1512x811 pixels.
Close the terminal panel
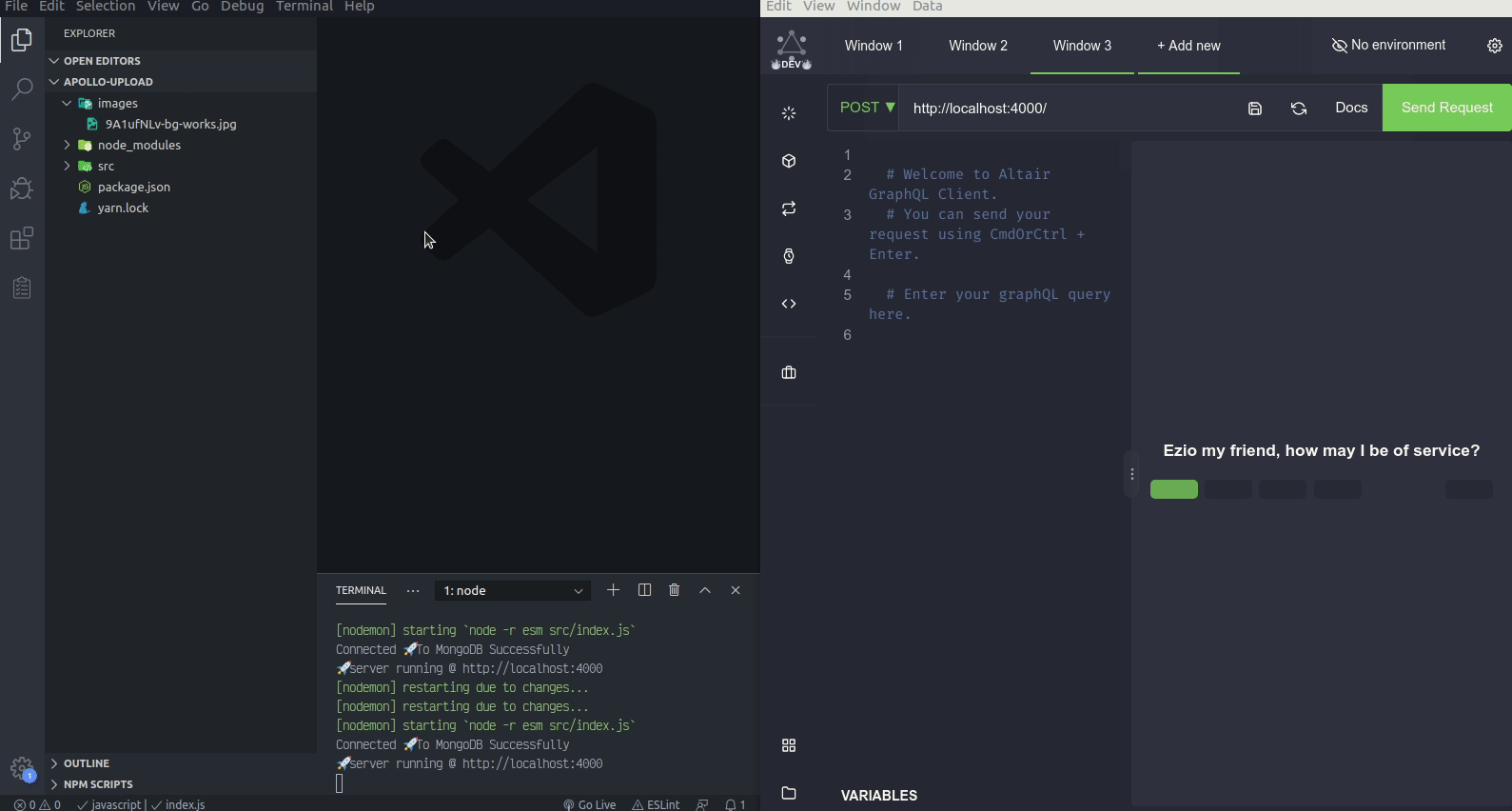[735, 590]
